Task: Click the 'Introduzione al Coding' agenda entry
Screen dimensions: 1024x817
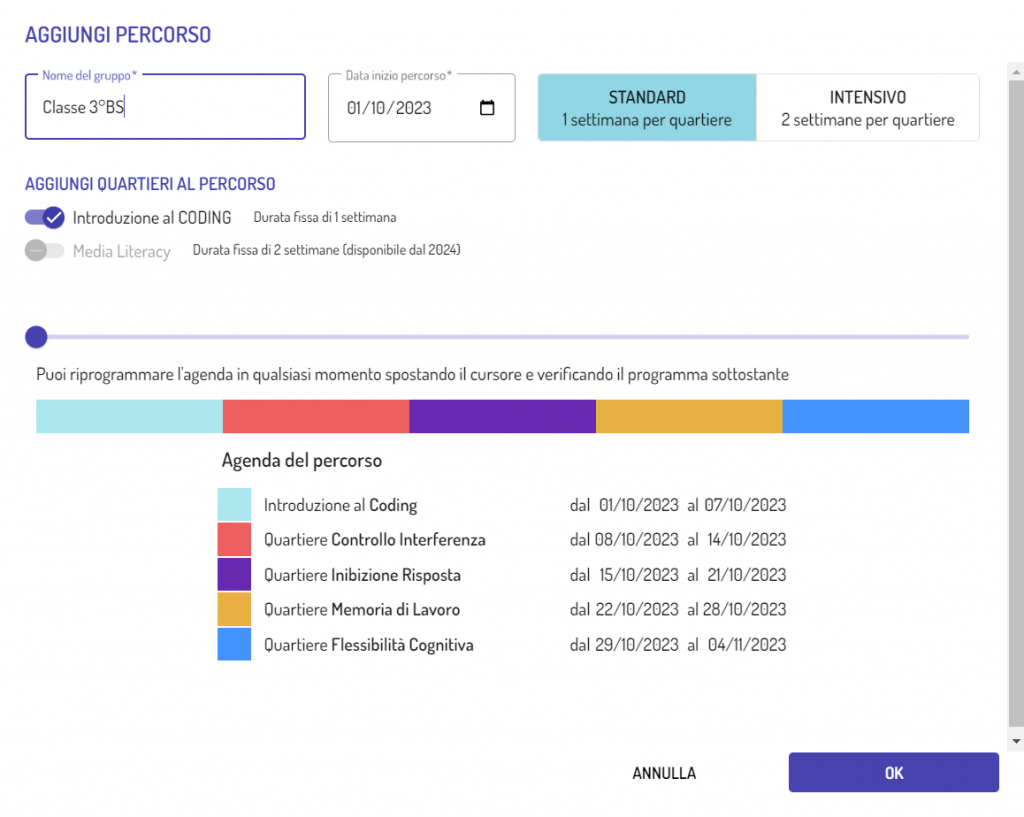Action: pos(340,505)
